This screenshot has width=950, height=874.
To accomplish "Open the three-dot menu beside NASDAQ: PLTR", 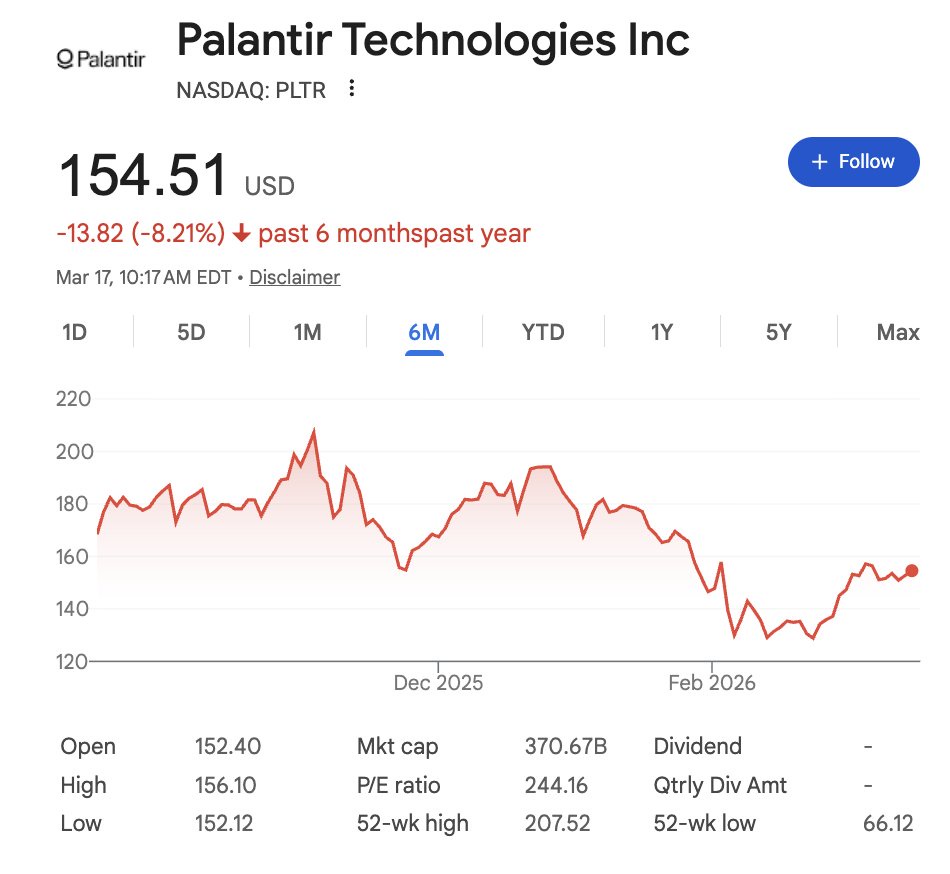I will [x=351, y=88].
